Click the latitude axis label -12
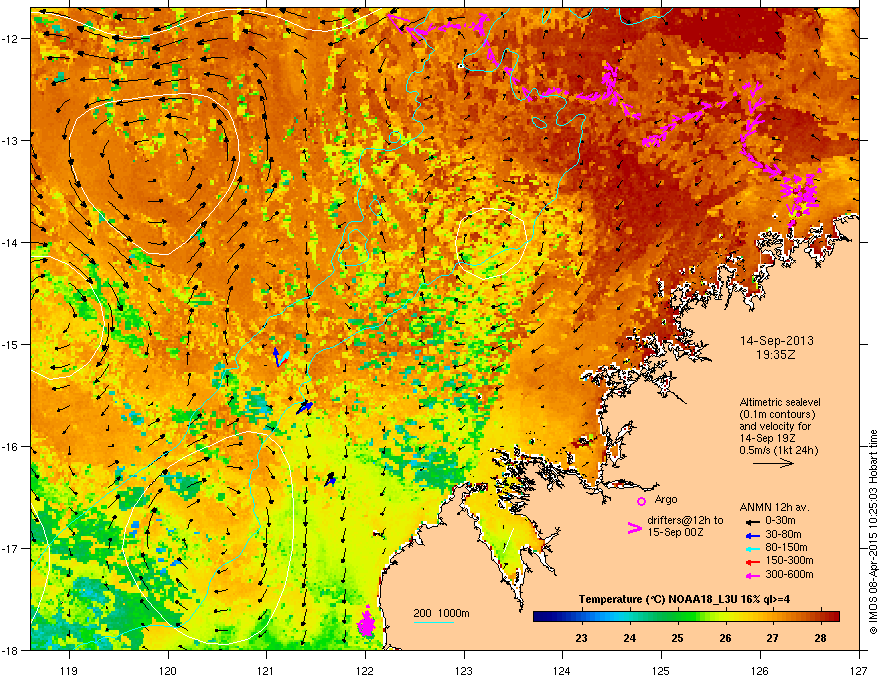 tap(10, 39)
